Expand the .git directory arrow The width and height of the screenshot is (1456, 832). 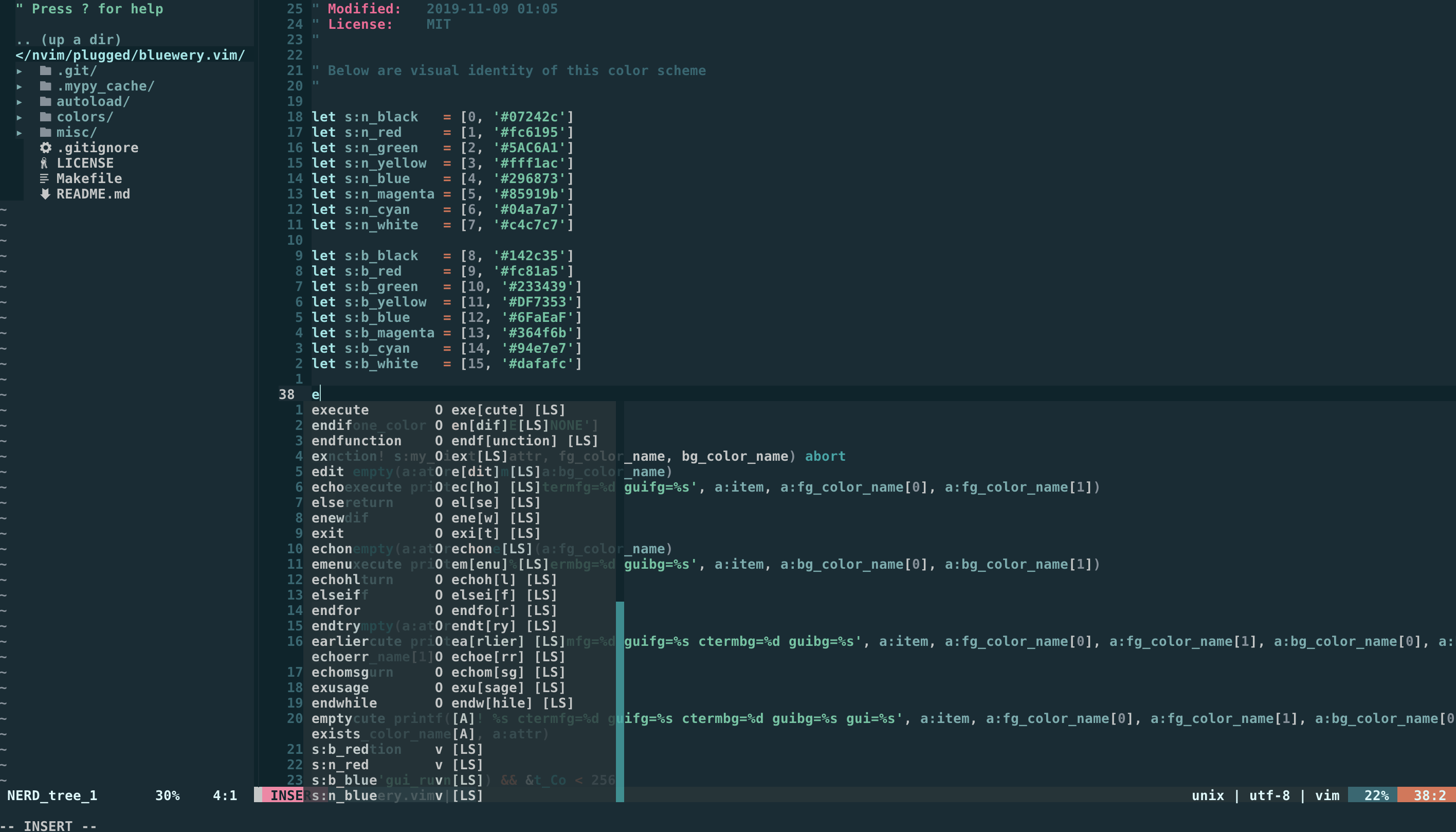[20, 71]
